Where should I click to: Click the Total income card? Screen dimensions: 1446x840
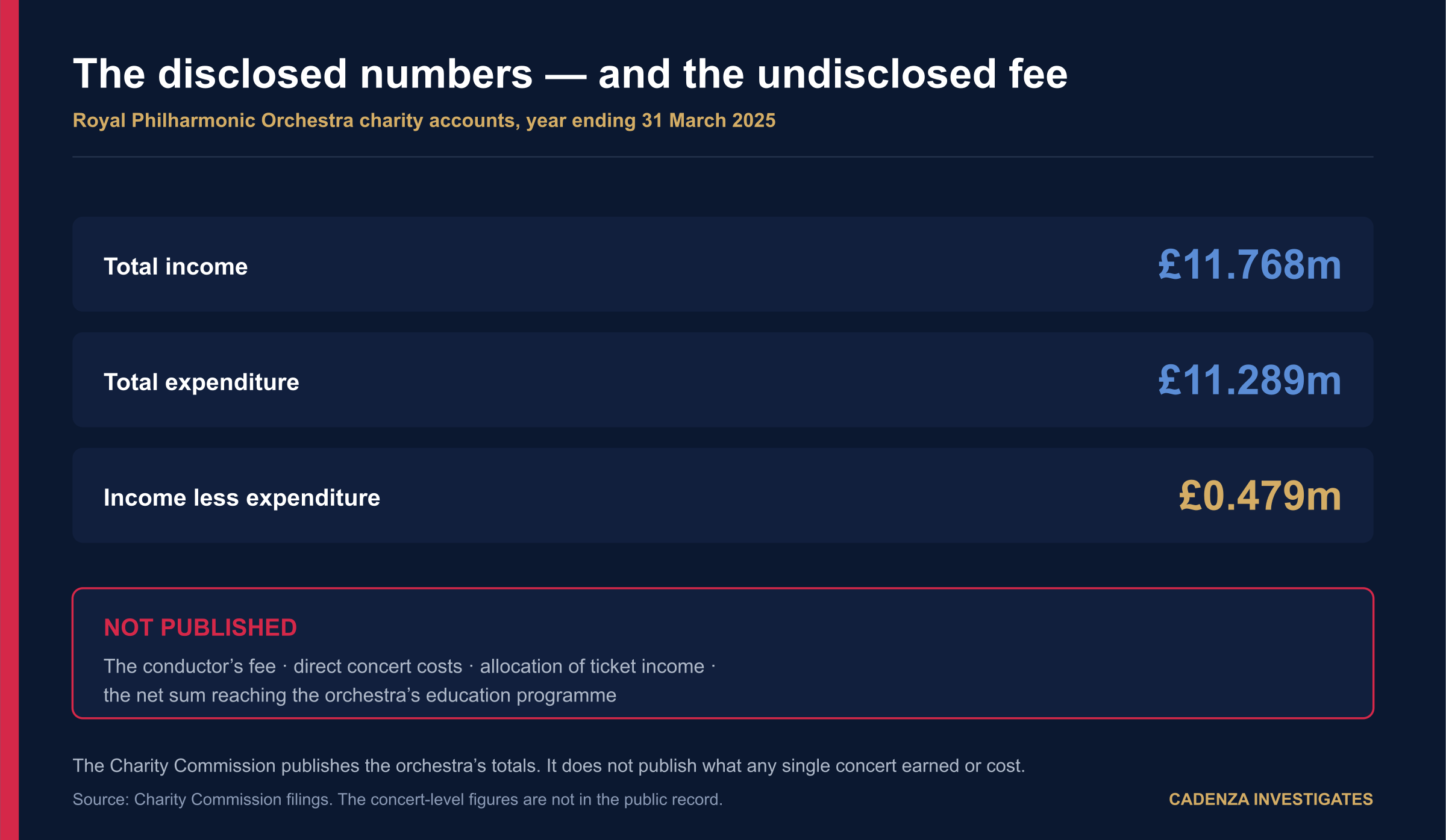pos(723,264)
